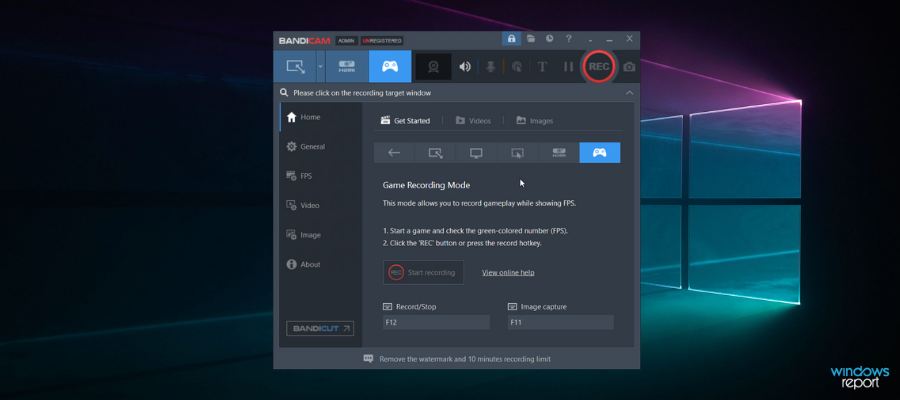900x400 pixels.
Task: Open the BANDICUT link button
Action: [x=320, y=328]
